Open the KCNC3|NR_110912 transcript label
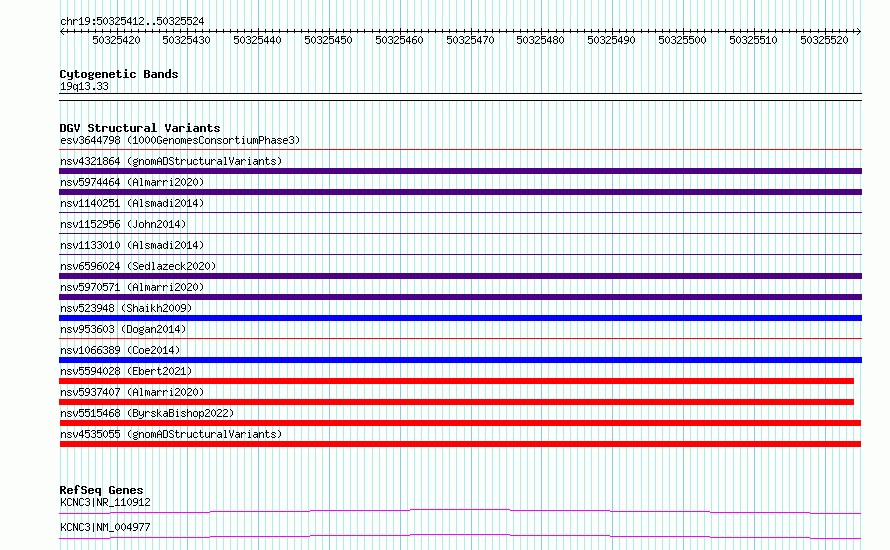The width and height of the screenshot is (890, 550). click(x=105, y=502)
